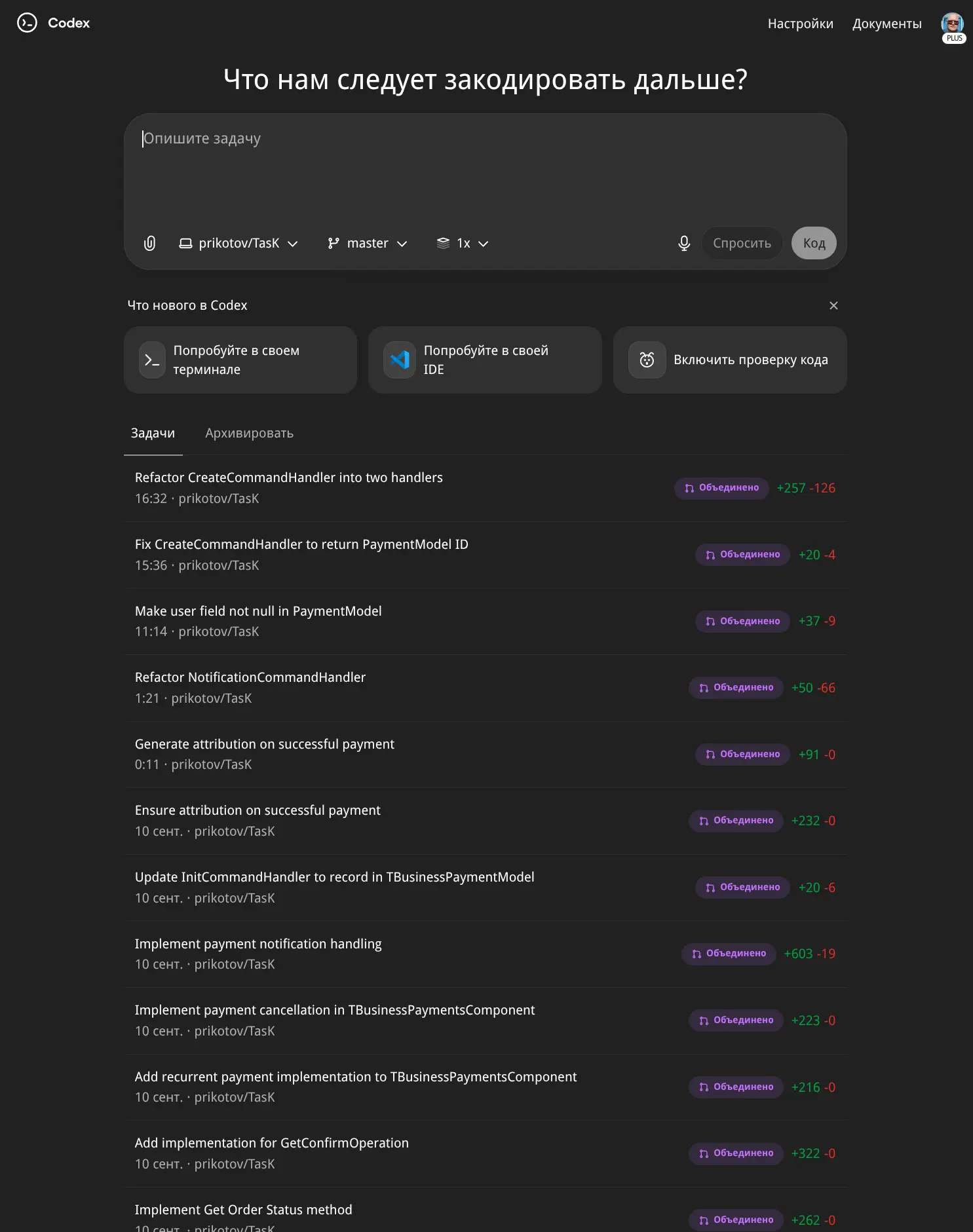The image size is (973, 1232).
Task: Click the code review robot icon
Action: click(x=647, y=360)
